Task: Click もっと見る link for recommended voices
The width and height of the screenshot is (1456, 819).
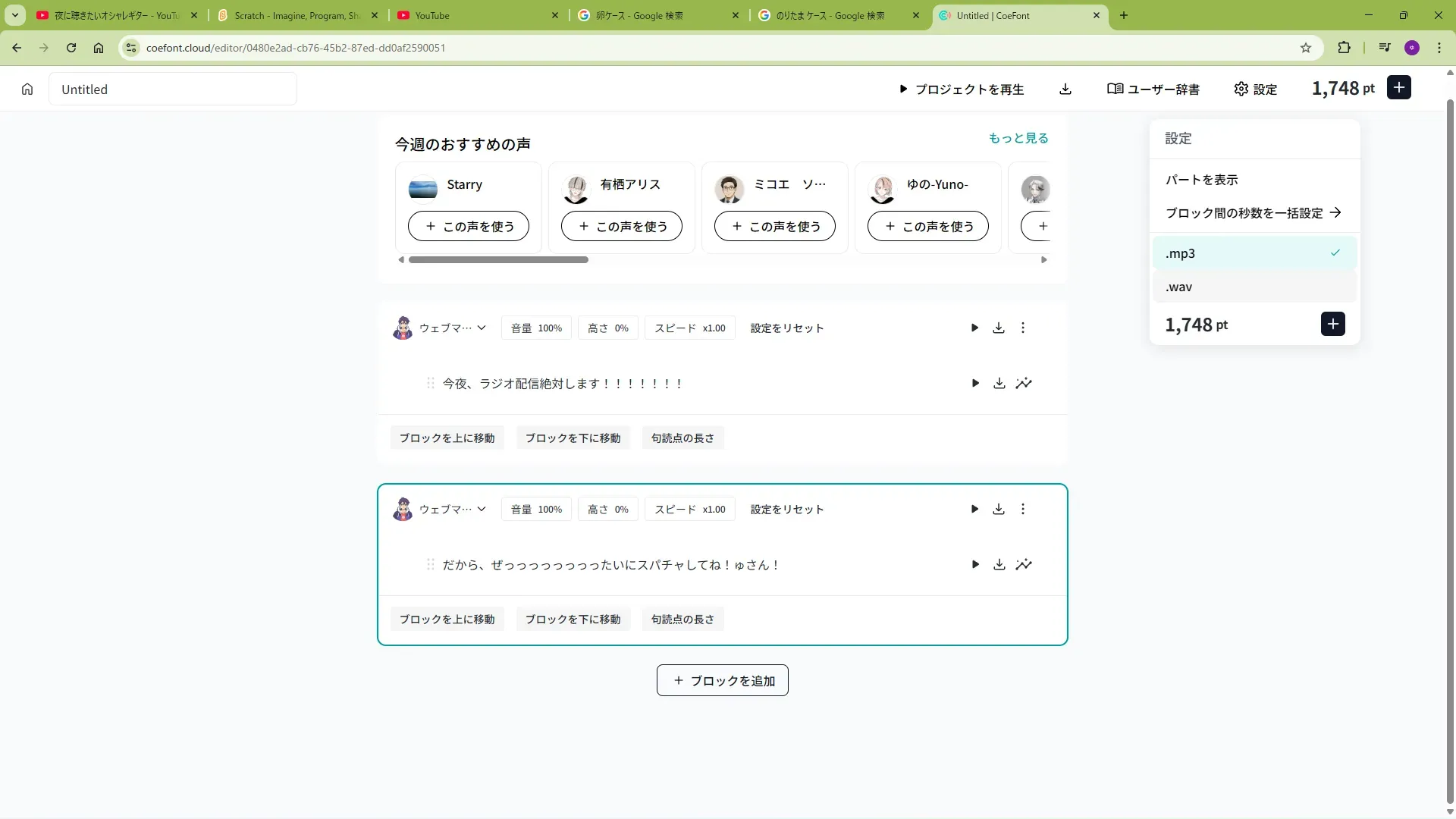Action: (x=1018, y=138)
